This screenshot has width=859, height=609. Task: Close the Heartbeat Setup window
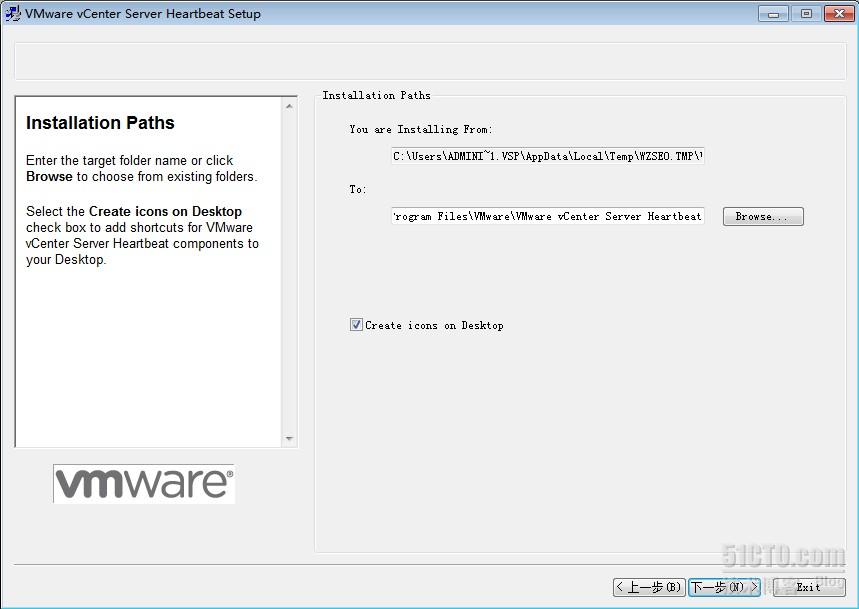(839, 14)
